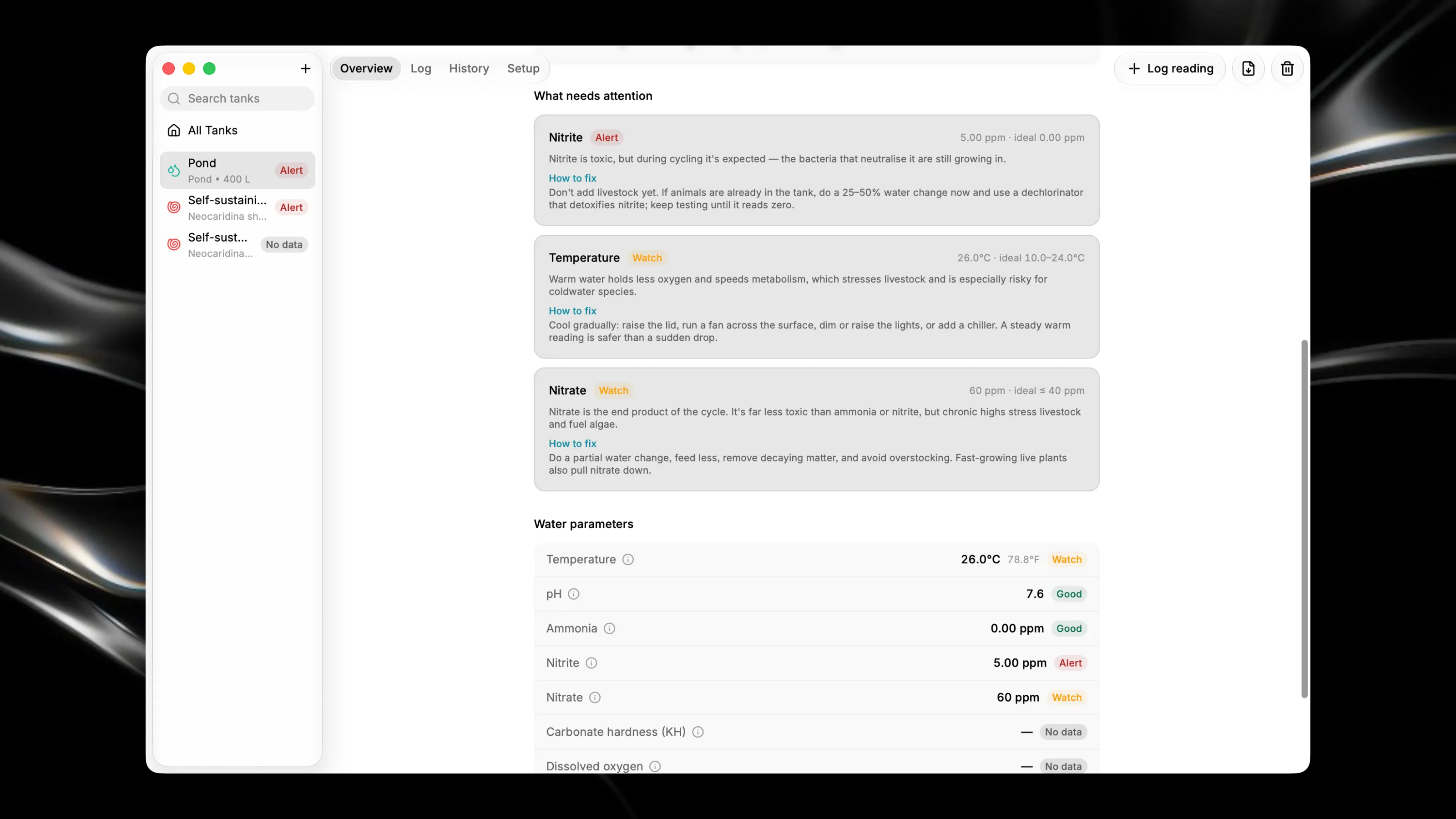Viewport: 1456px width, 819px height.
Task: Click the Log reading button
Action: 1170,68
